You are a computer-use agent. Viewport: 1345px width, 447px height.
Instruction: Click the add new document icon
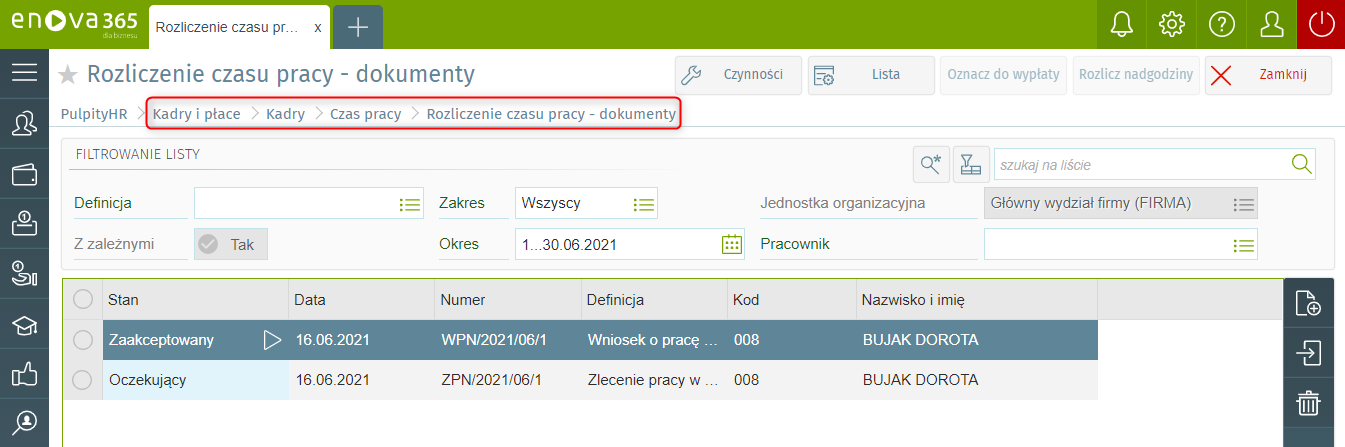(x=1308, y=303)
